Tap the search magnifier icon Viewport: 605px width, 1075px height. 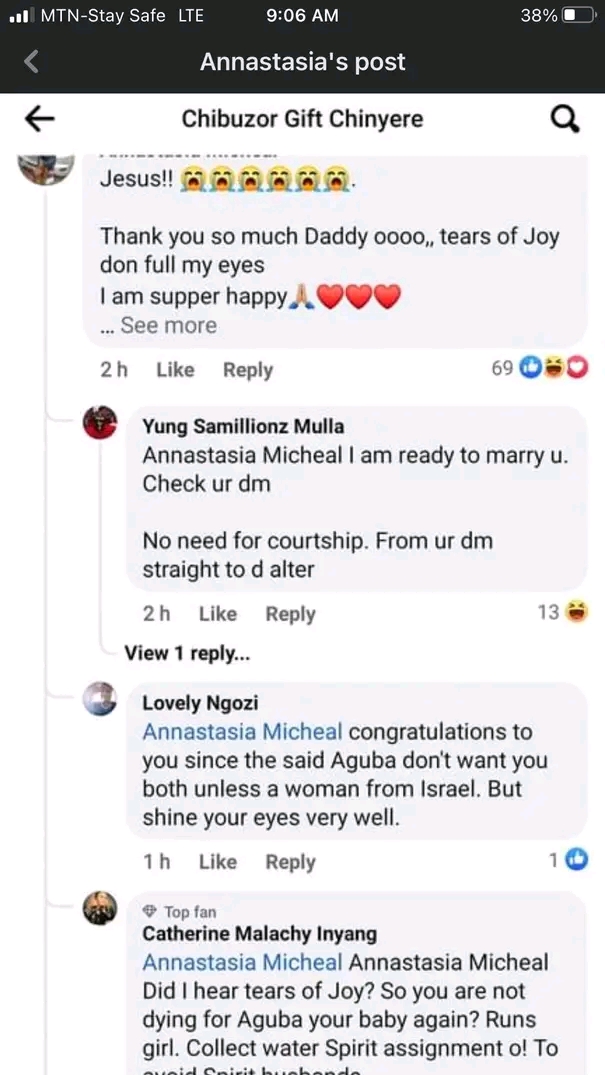(565, 120)
